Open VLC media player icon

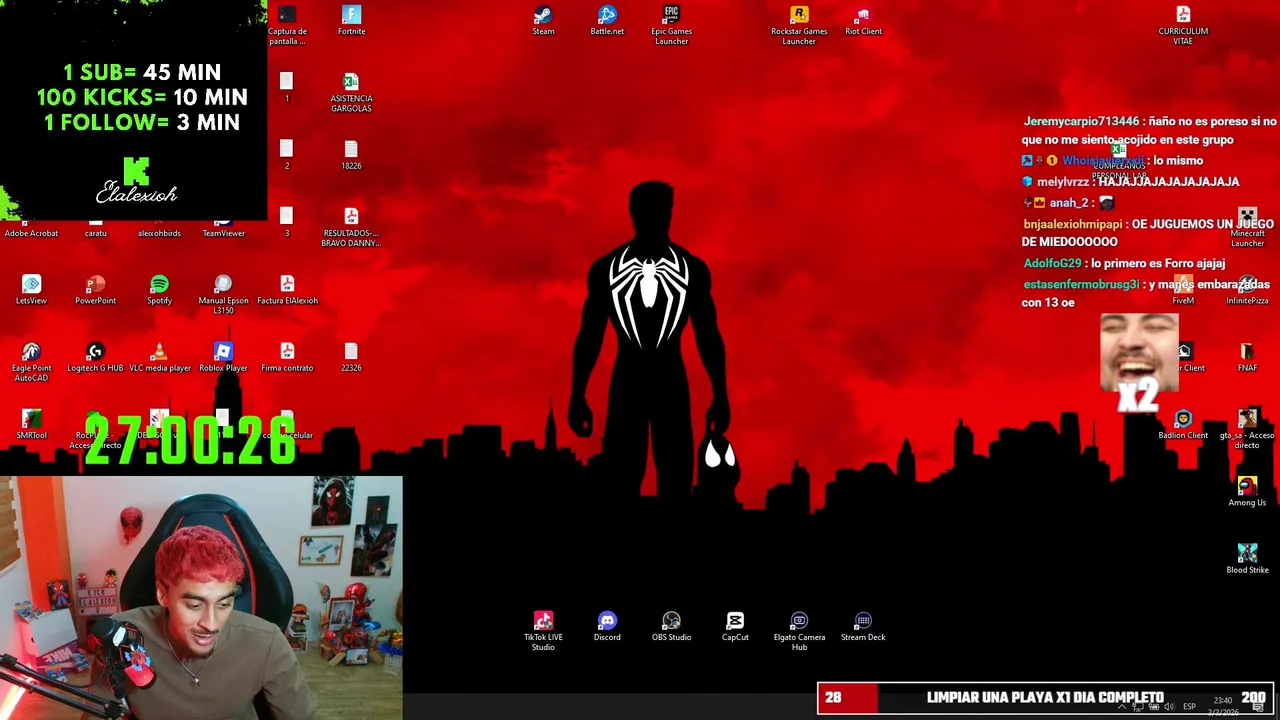point(159,357)
